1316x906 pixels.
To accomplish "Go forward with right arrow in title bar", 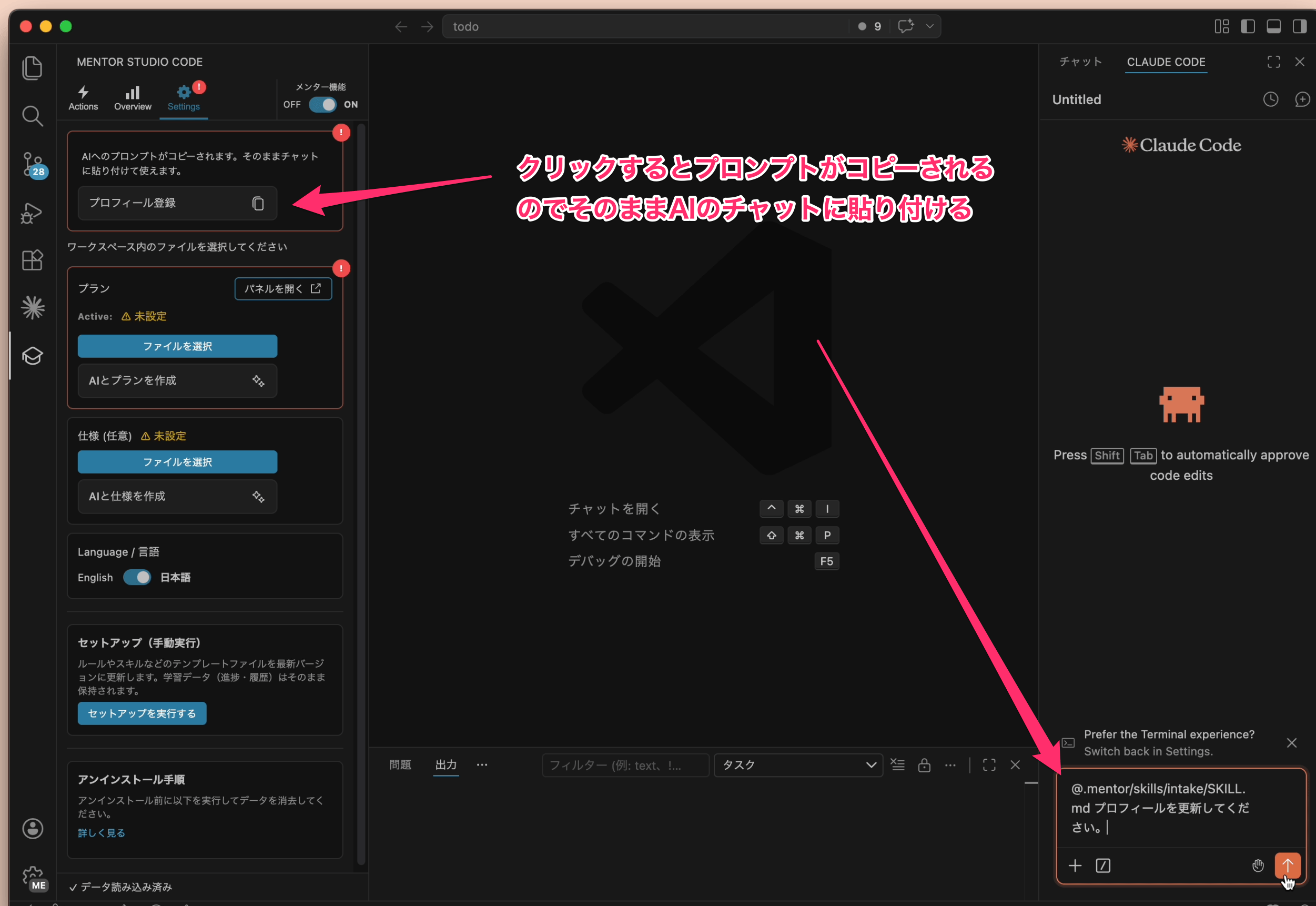I will point(427,27).
